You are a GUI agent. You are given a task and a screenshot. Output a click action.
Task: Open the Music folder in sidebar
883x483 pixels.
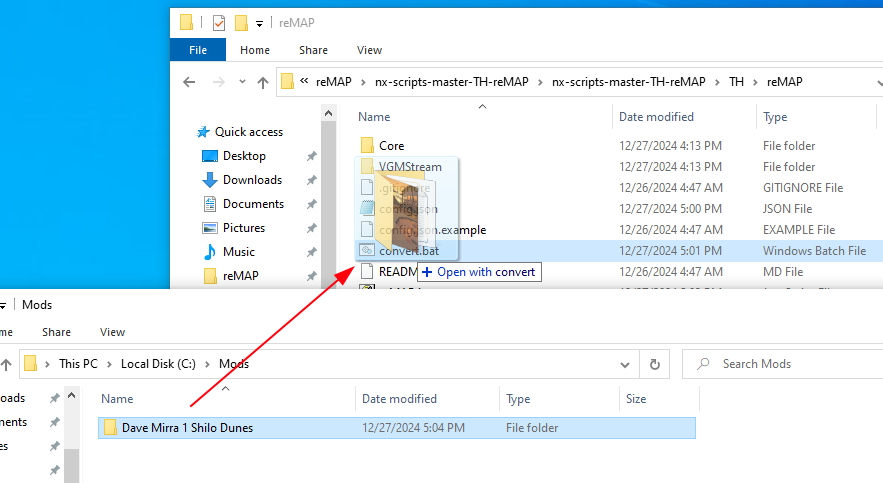coord(238,252)
